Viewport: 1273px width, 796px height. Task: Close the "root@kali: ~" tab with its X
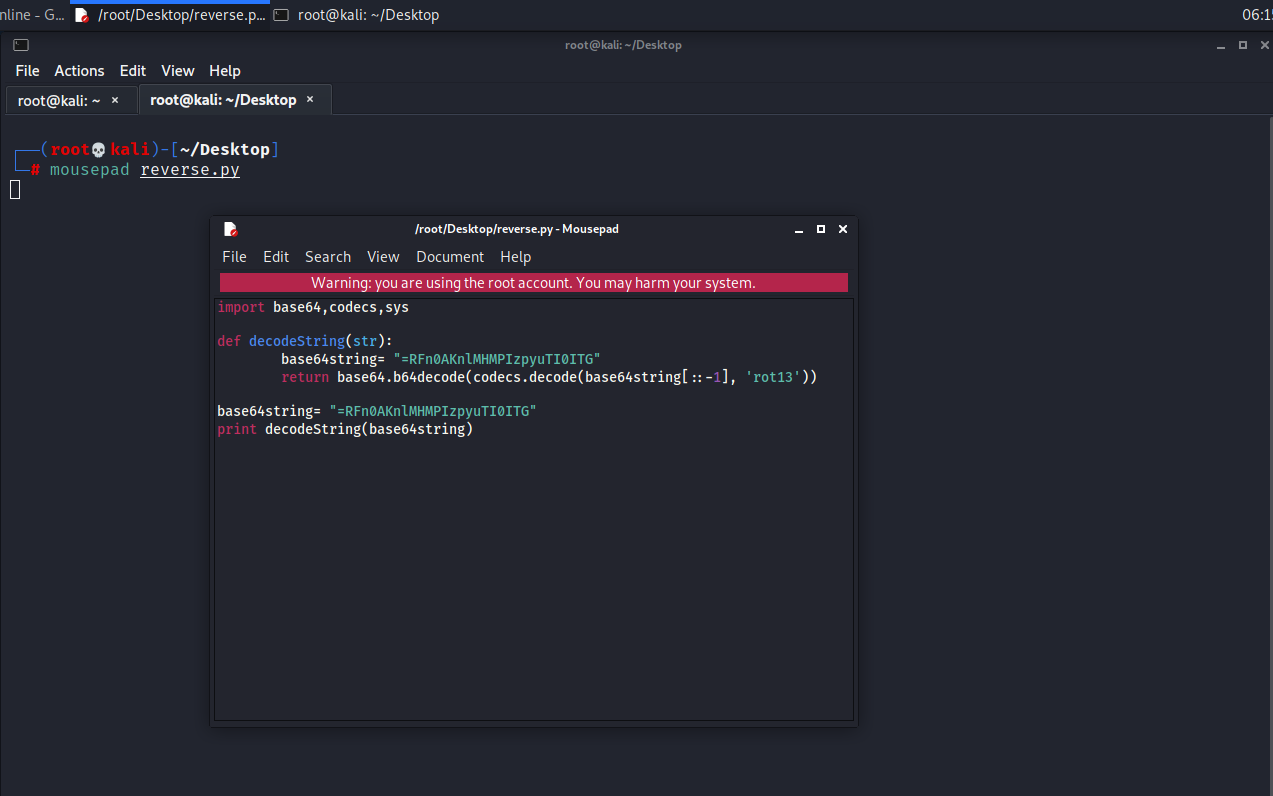pos(115,100)
